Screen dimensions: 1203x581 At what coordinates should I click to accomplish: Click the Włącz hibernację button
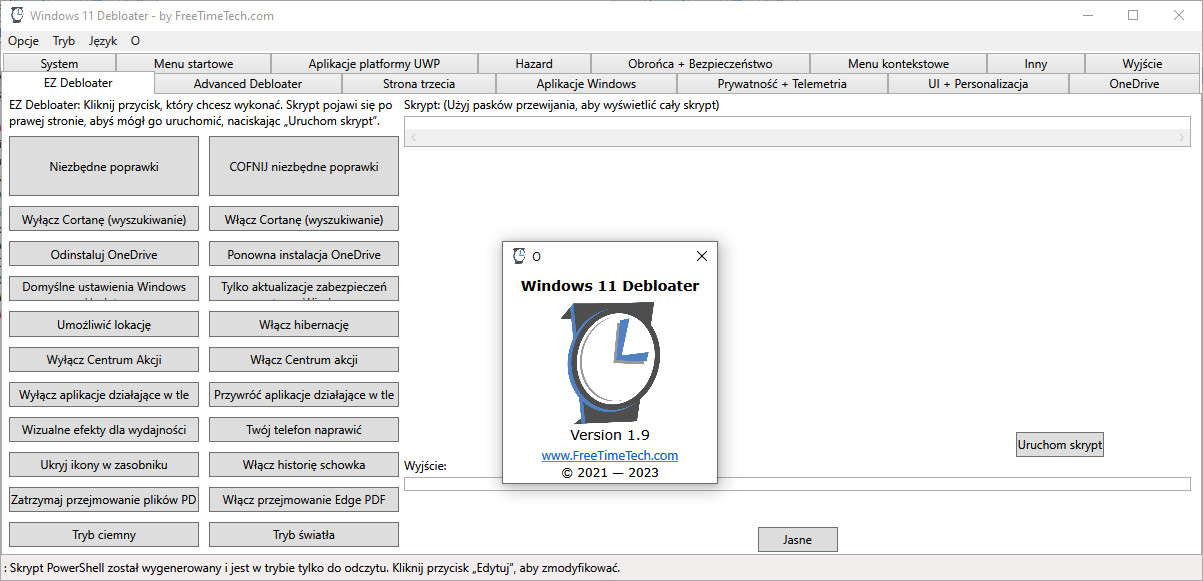pos(304,324)
